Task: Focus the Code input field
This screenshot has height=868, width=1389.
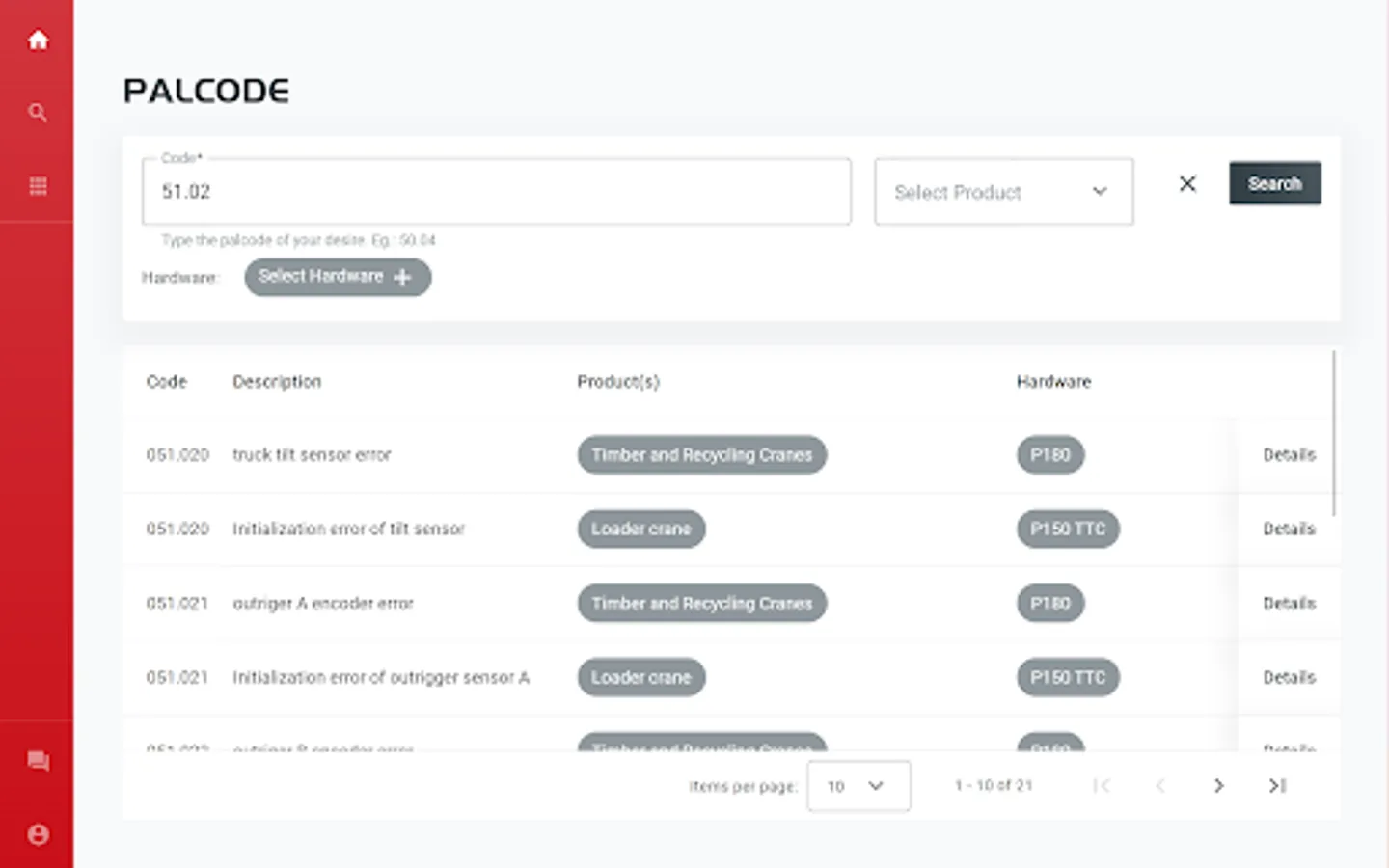Action: [496, 192]
